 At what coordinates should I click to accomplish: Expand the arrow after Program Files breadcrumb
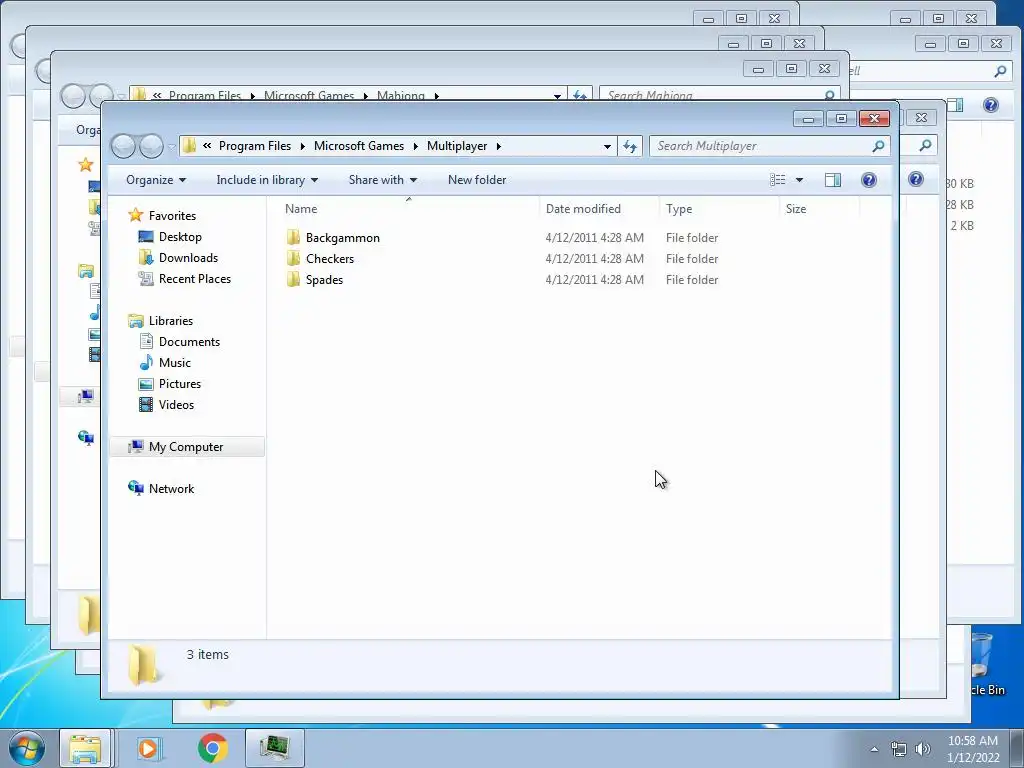click(x=302, y=146)
